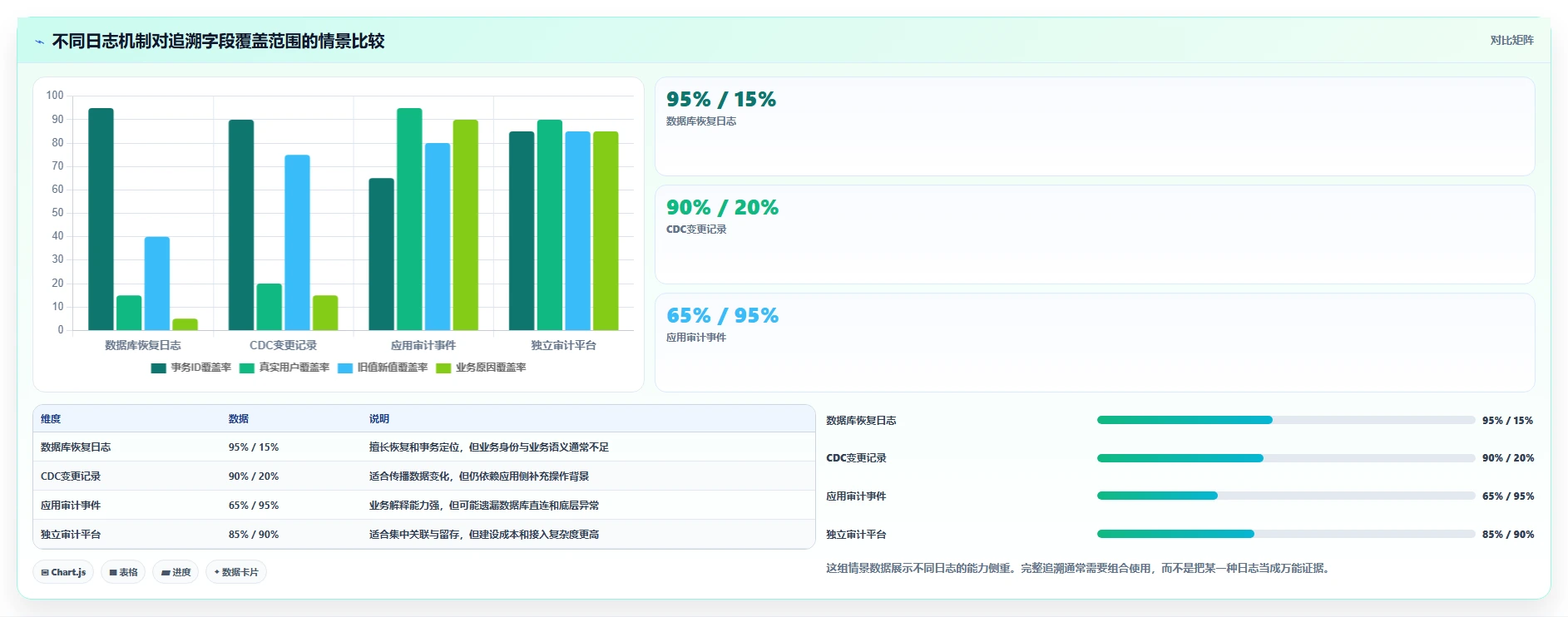Click the footer note starting 这组情景数据展示

[x=1079, y=569]
